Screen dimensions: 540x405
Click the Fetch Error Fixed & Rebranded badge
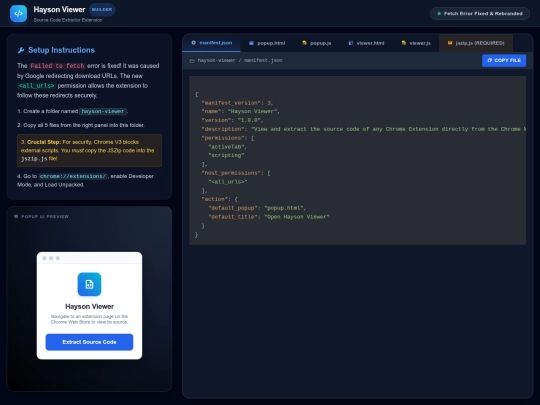[x=480, y=14]
